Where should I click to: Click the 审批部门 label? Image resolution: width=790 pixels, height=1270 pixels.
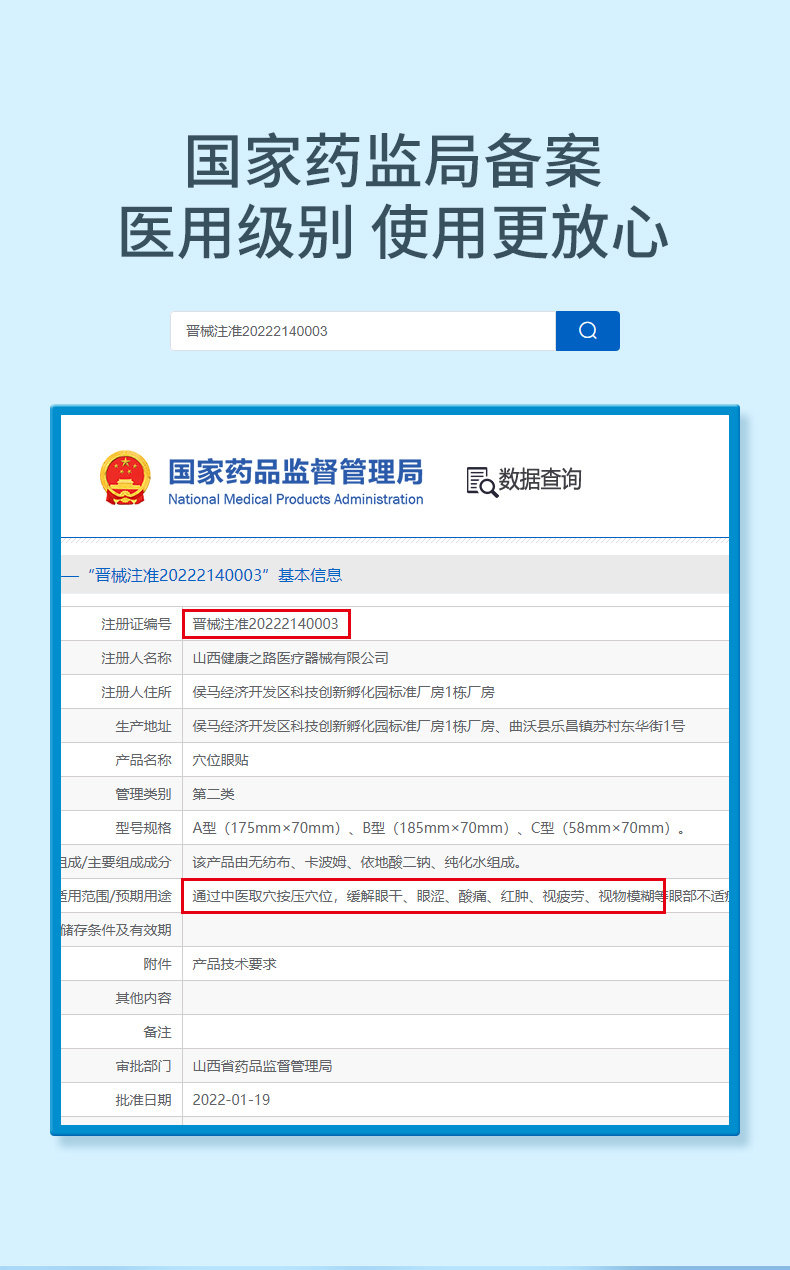pos(143,1066)
